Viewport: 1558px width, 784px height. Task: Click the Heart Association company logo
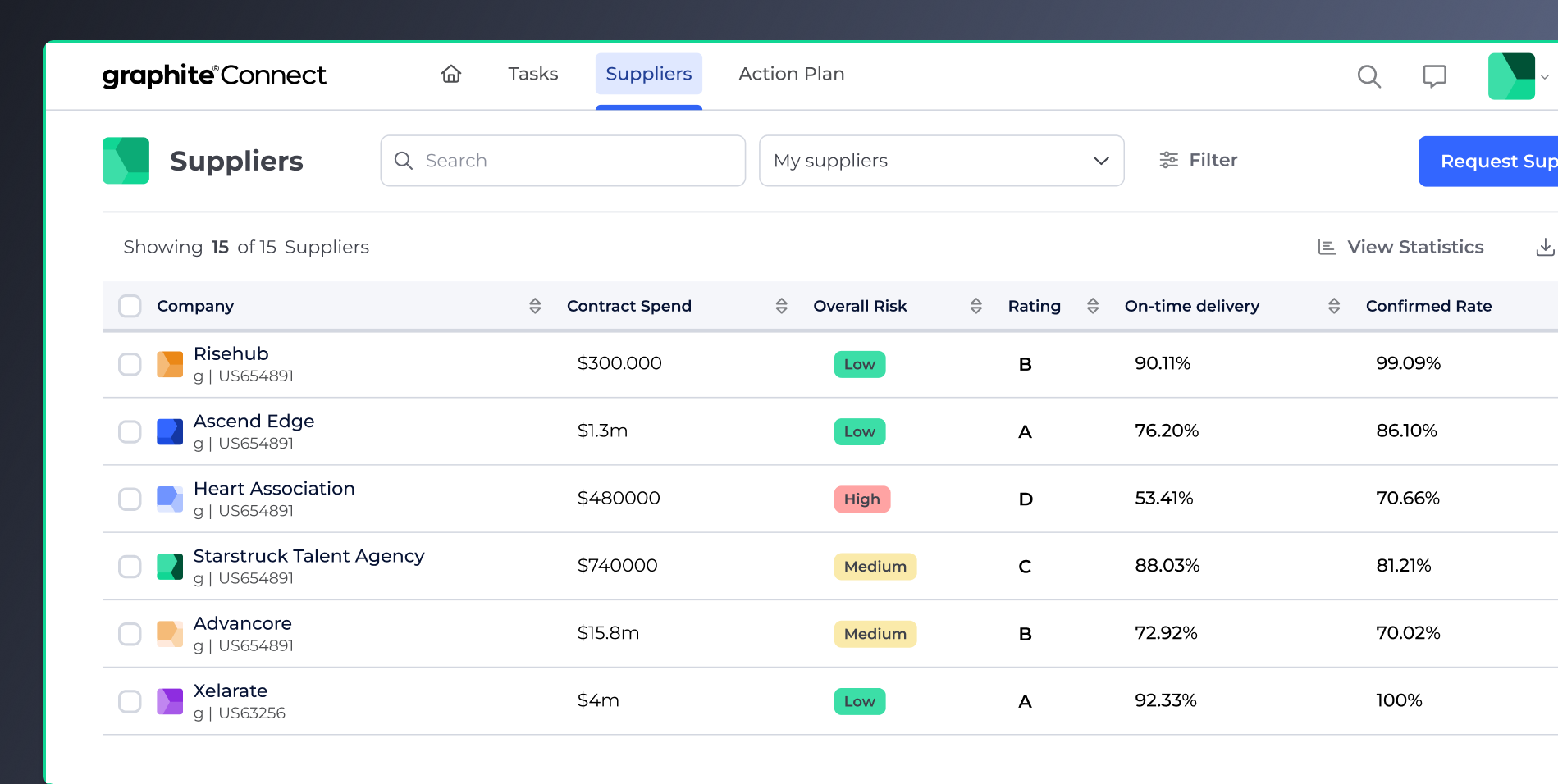coord(170,499)
